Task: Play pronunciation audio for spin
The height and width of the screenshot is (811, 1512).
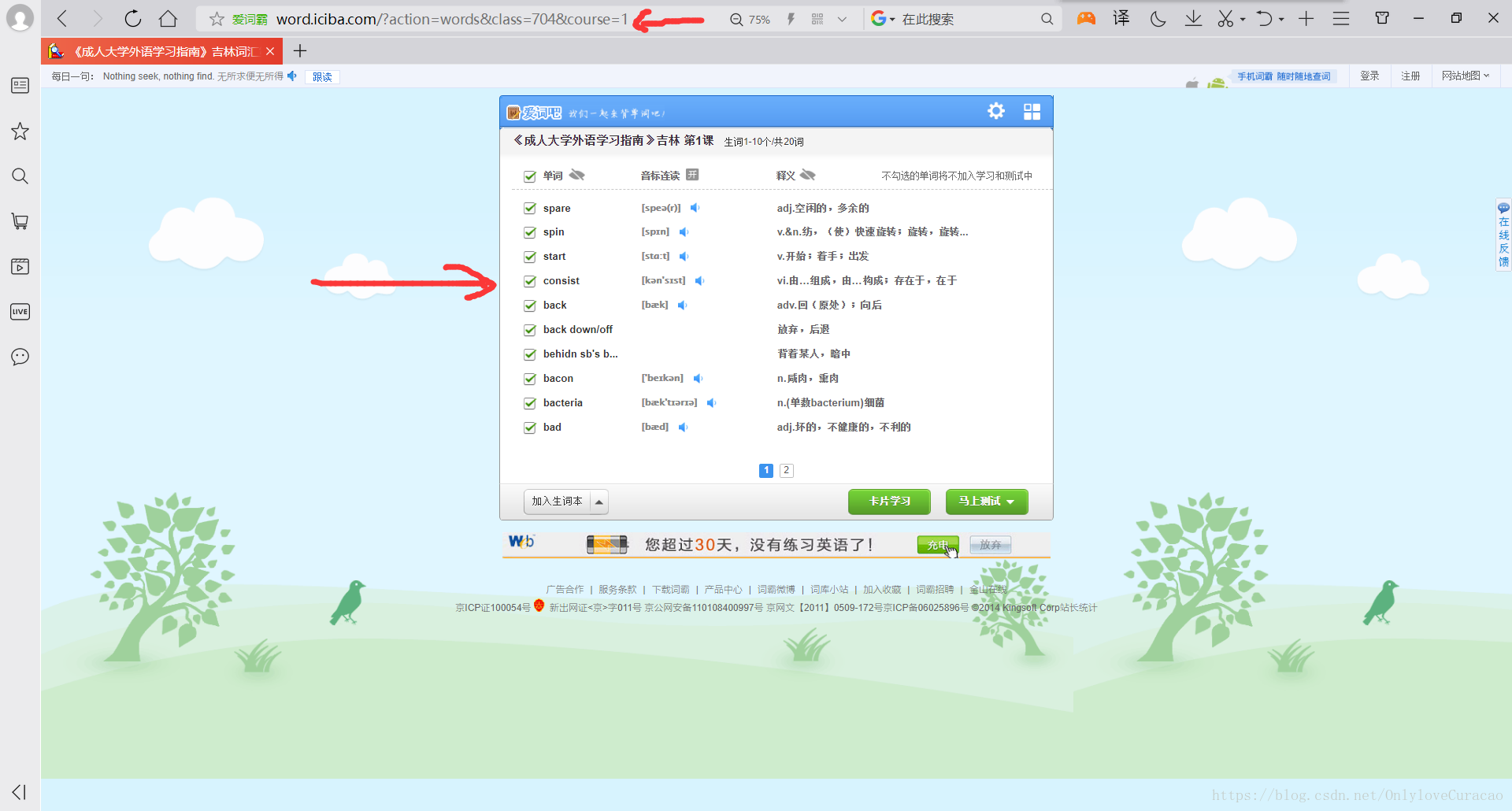Action: pyautogui.click(x=684, y=232)
